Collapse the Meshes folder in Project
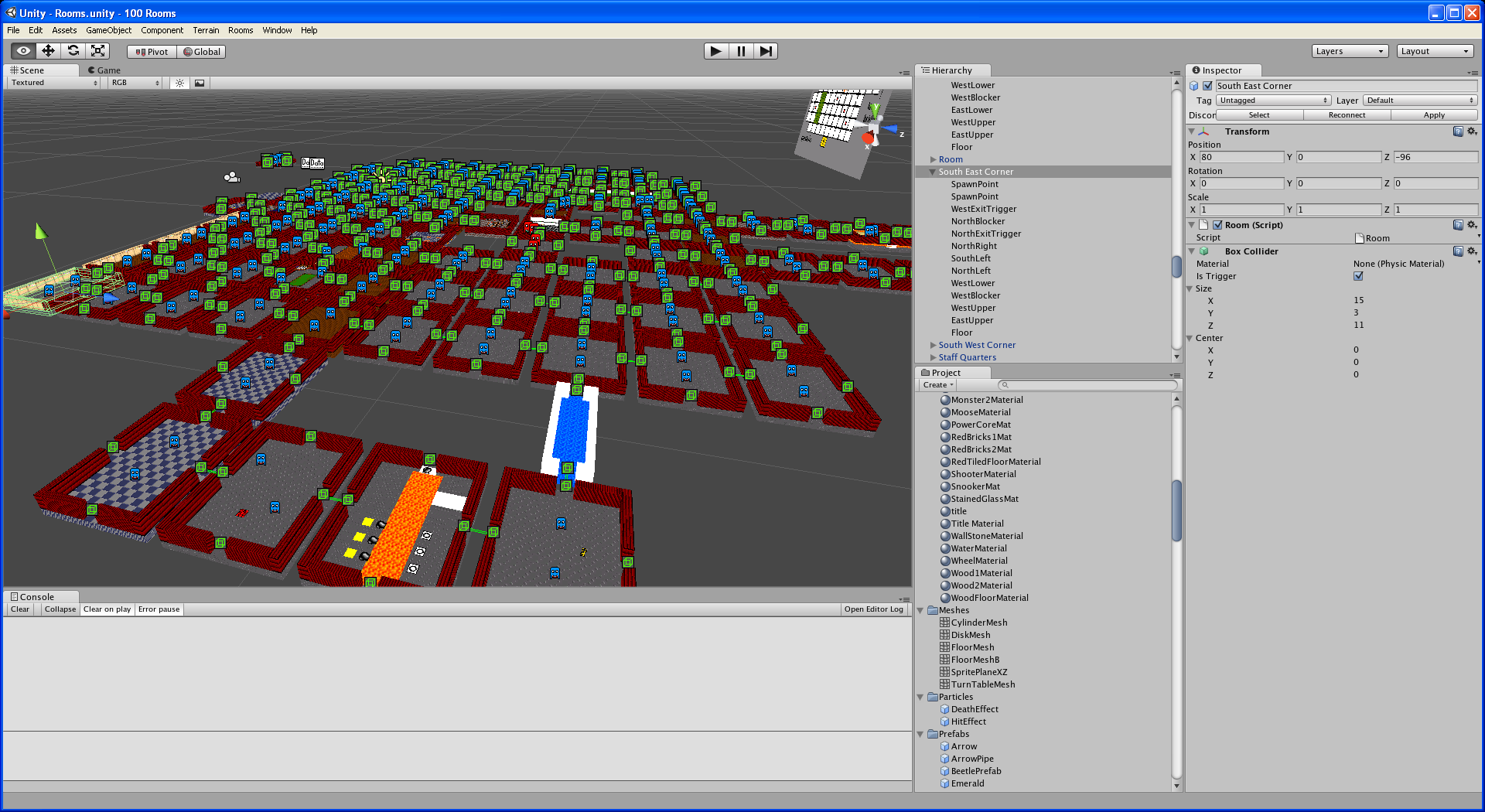The height and width of the screenshot is (812, 1485). 920,610
